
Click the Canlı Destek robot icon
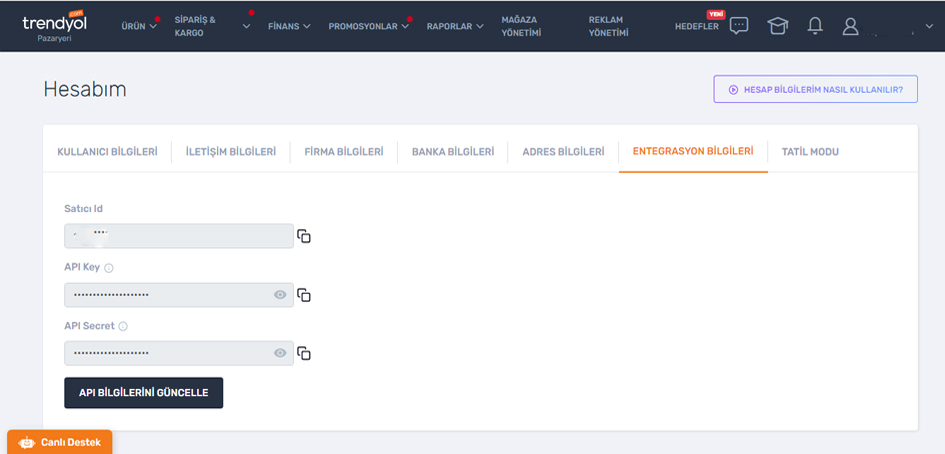27,443
